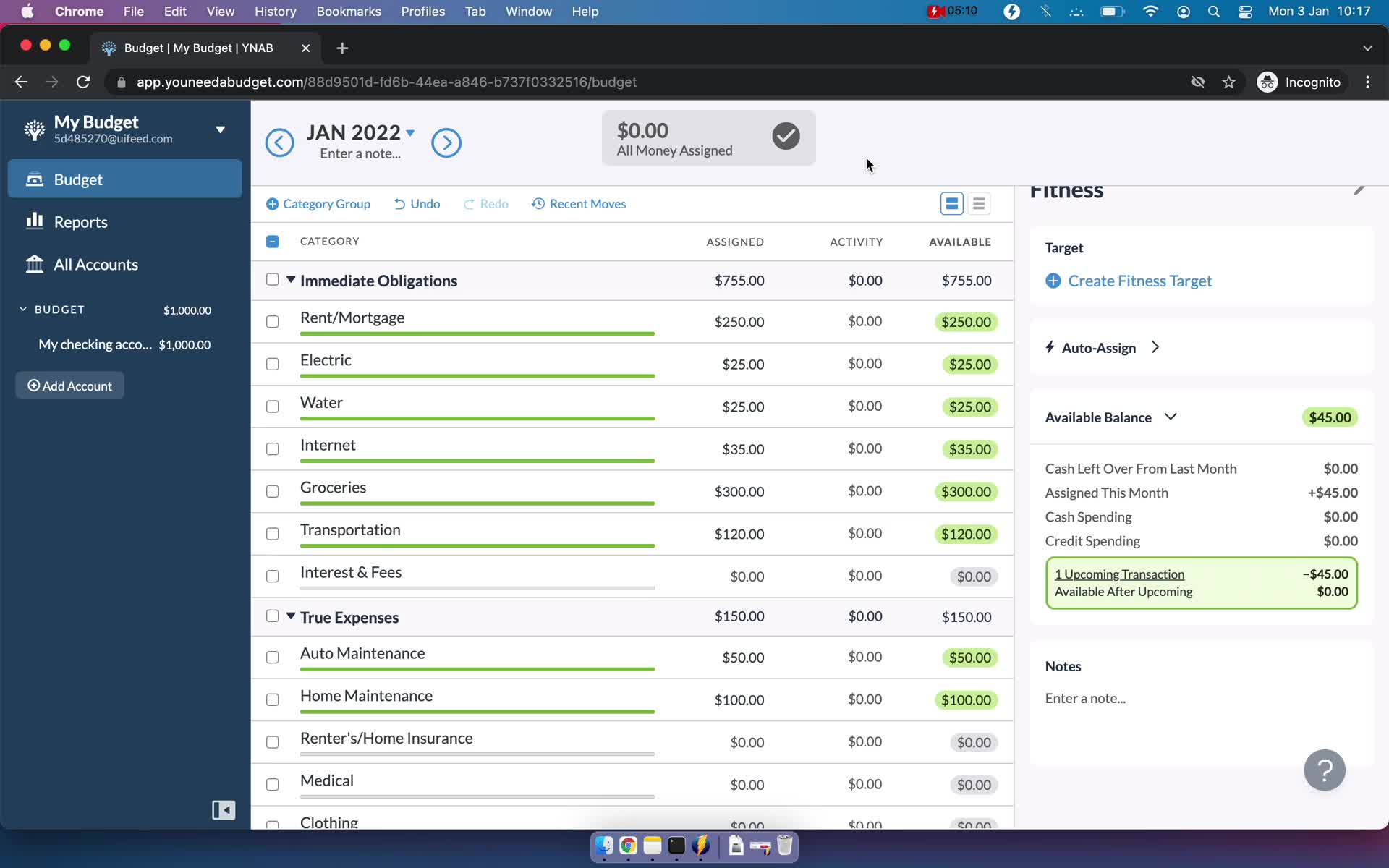Collapse the Immediate Obligations category group
Image resolution: width=1389 pixels, height=868 pixels.
(290, 279)
